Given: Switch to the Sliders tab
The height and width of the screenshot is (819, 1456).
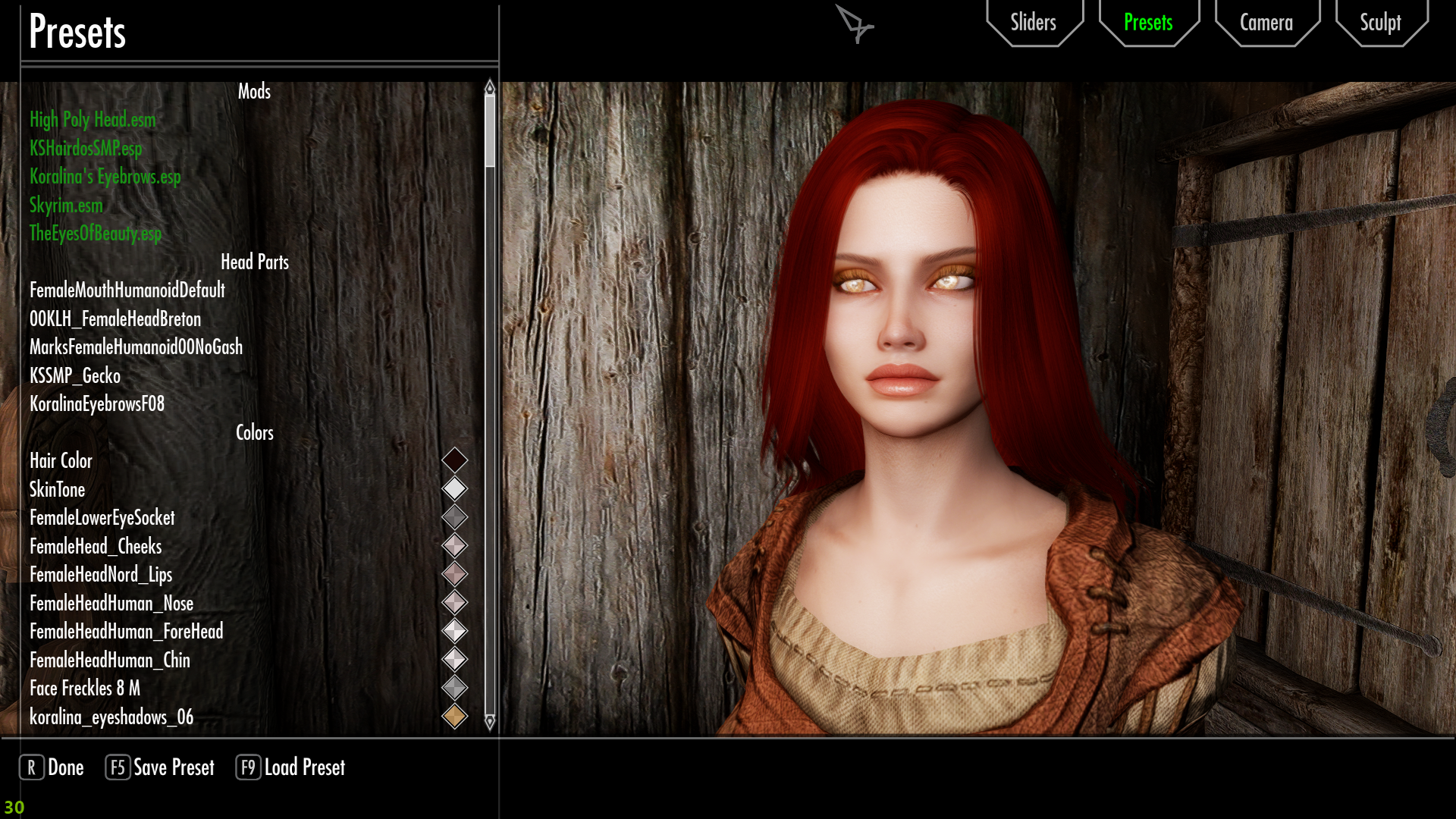Looking at the screenshot, I should [1034, 23].
